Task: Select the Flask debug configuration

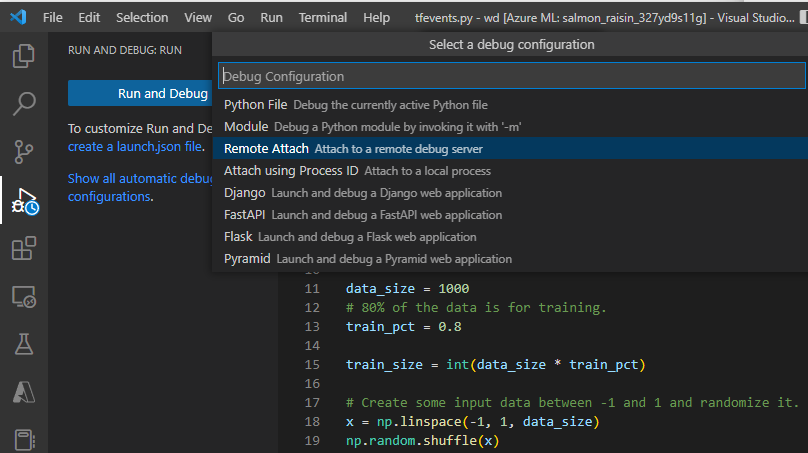Action: tap(238, 237)
